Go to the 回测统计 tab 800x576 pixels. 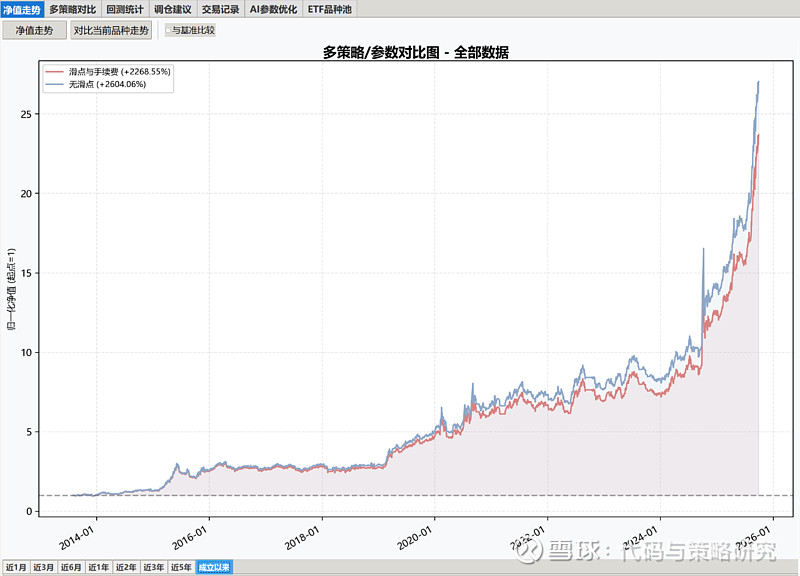pos(125,8)
